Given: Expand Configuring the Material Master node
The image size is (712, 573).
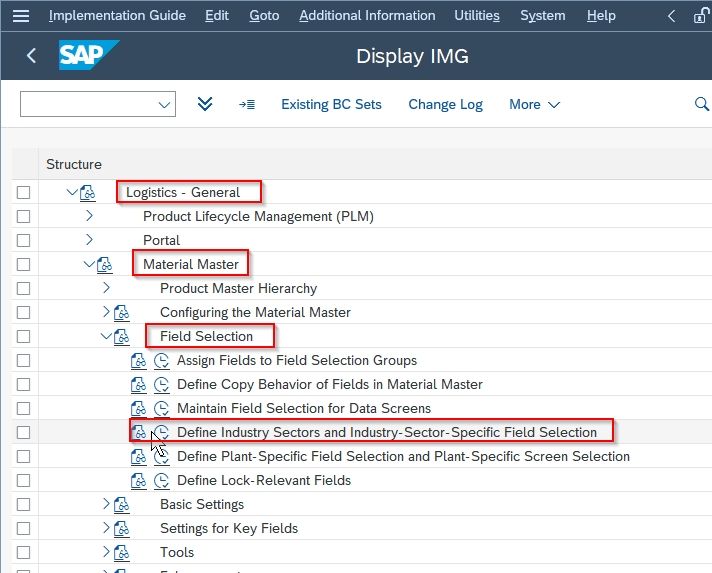Looking at the screenshot, I should pos(106,312).
